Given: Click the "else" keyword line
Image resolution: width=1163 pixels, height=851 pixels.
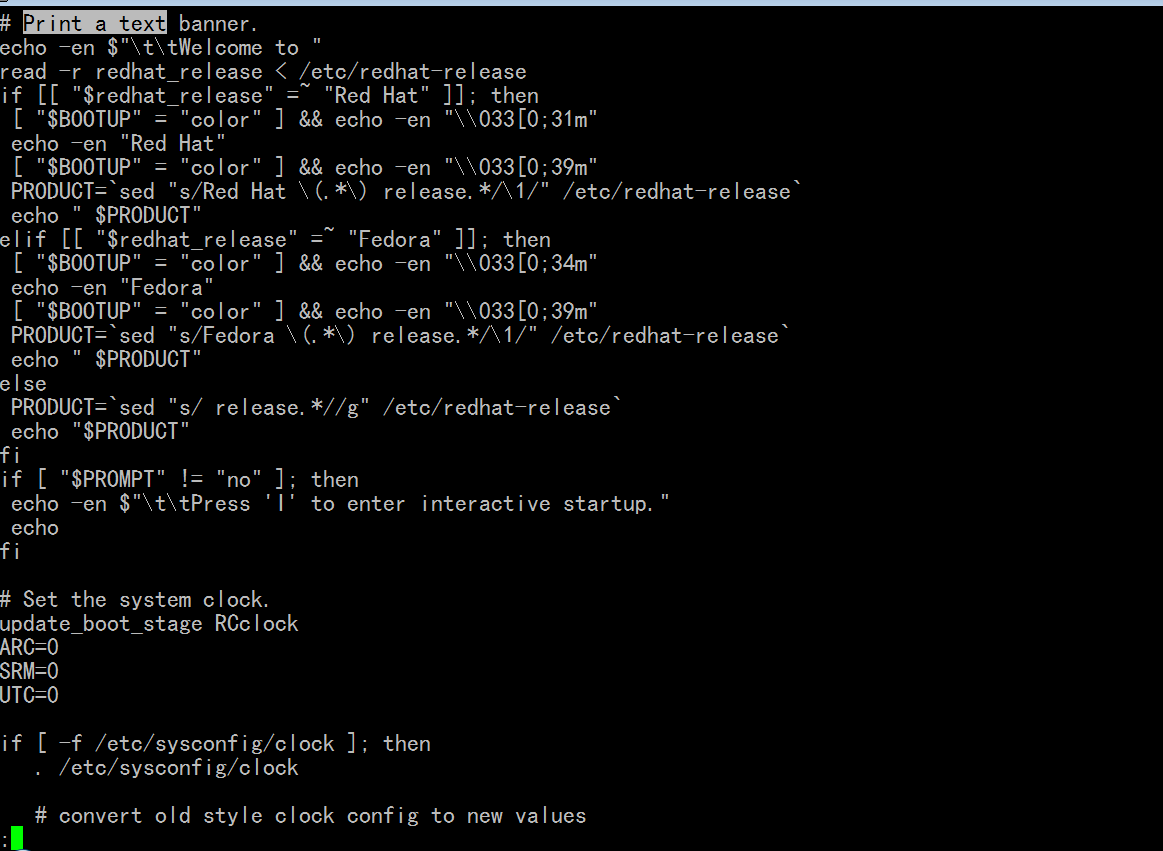Looking at the screenshot, I should (x=23, y=383).
